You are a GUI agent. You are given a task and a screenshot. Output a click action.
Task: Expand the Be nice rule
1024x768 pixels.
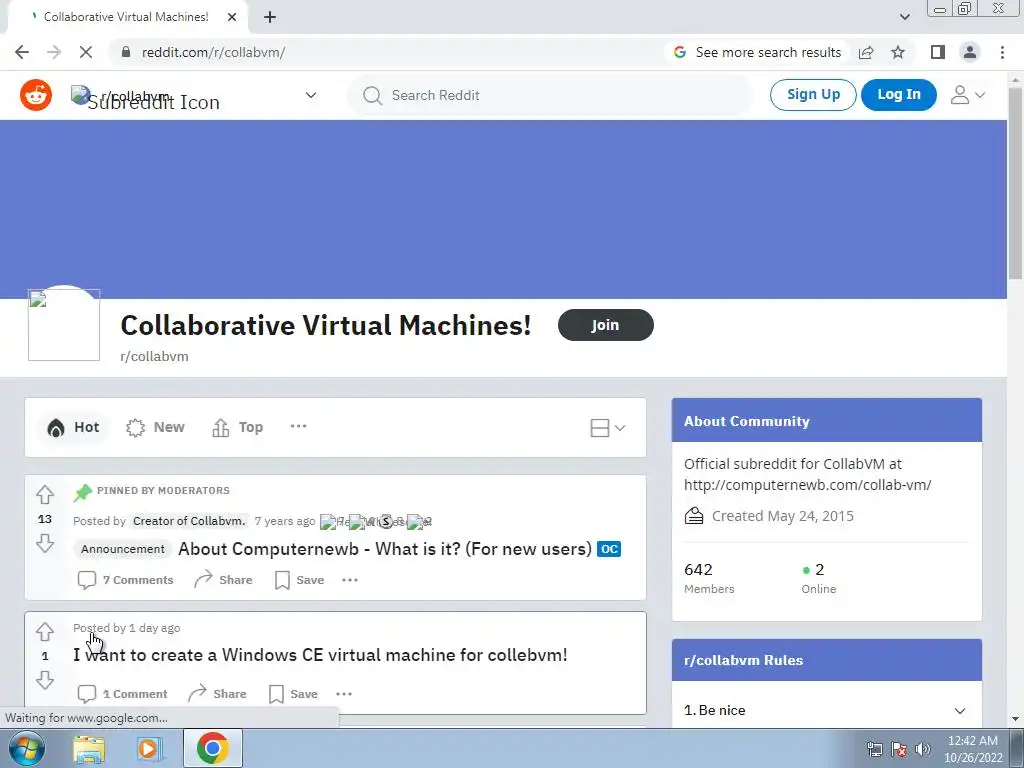827,711
